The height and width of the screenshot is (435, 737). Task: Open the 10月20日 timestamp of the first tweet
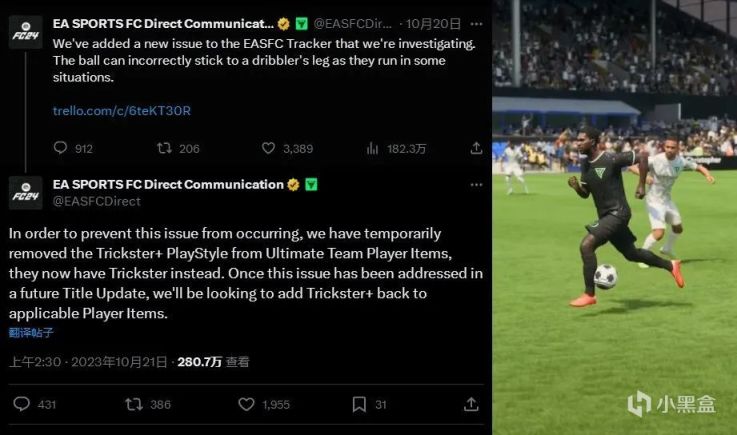click(x=433, y=24)
